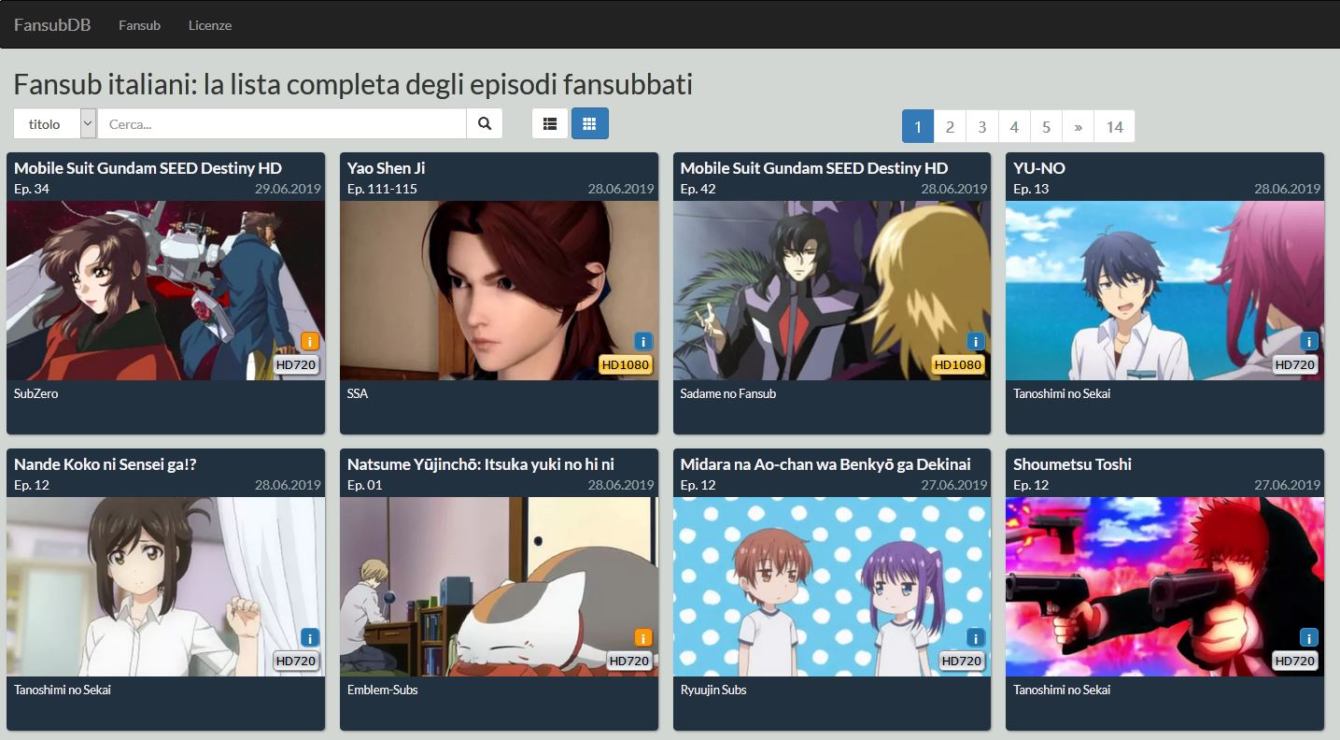
Task: Open the titolo search-field dropdown
Action: click(x=55, y=124)
